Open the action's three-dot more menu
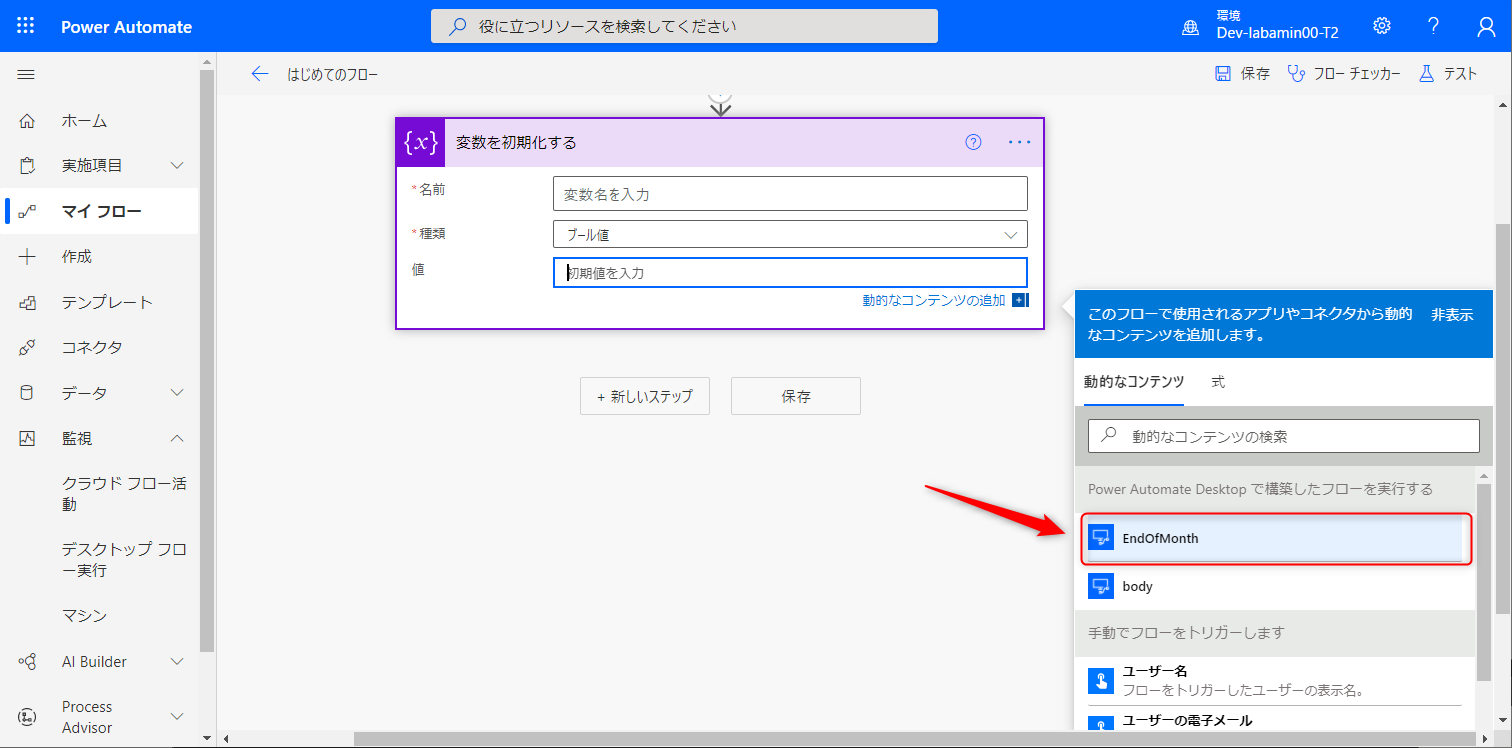The image size is (1512, 748). [1019, 142]
